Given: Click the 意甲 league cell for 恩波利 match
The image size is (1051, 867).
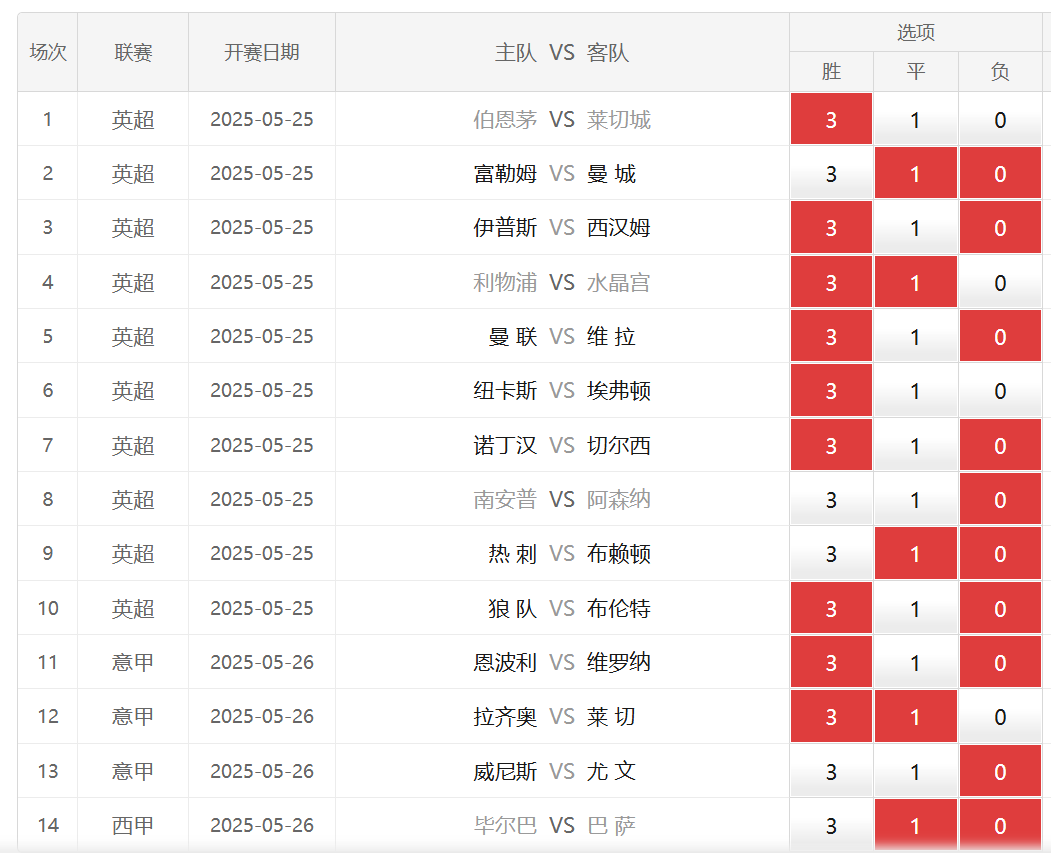Looking at the screenshot, I should point(133,662).
